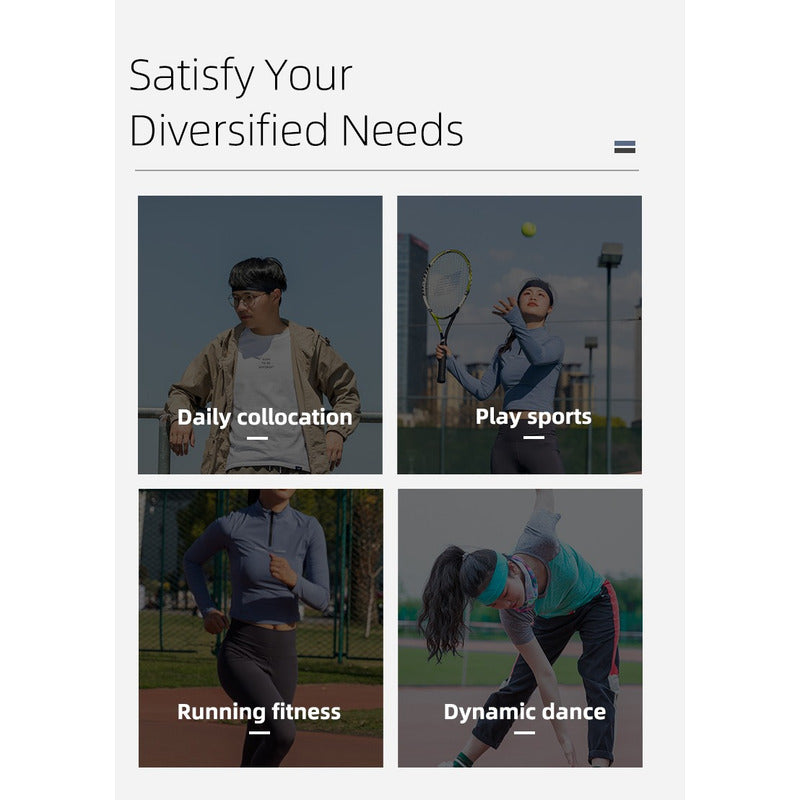The width and height of the screenshot is (800, 800).
Task: Open the Play sports photo tile
Action: click(519, 335)
